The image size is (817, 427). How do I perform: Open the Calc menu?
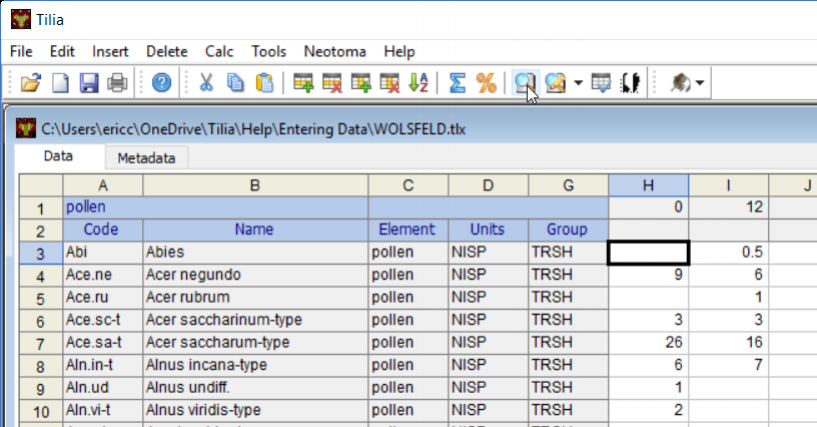tap(219, 52)
